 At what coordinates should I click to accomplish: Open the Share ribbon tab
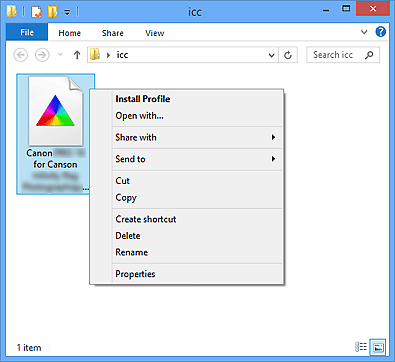pos(113,33)
